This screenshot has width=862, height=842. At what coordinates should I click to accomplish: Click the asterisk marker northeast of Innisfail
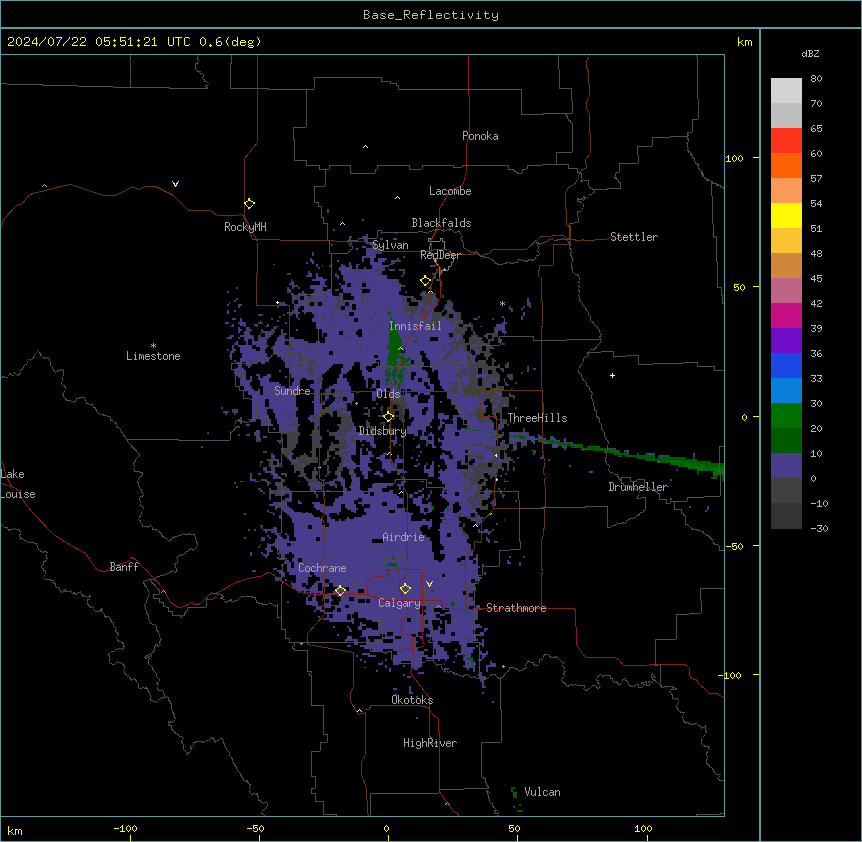pyautogui.click(x=502, y=303)
